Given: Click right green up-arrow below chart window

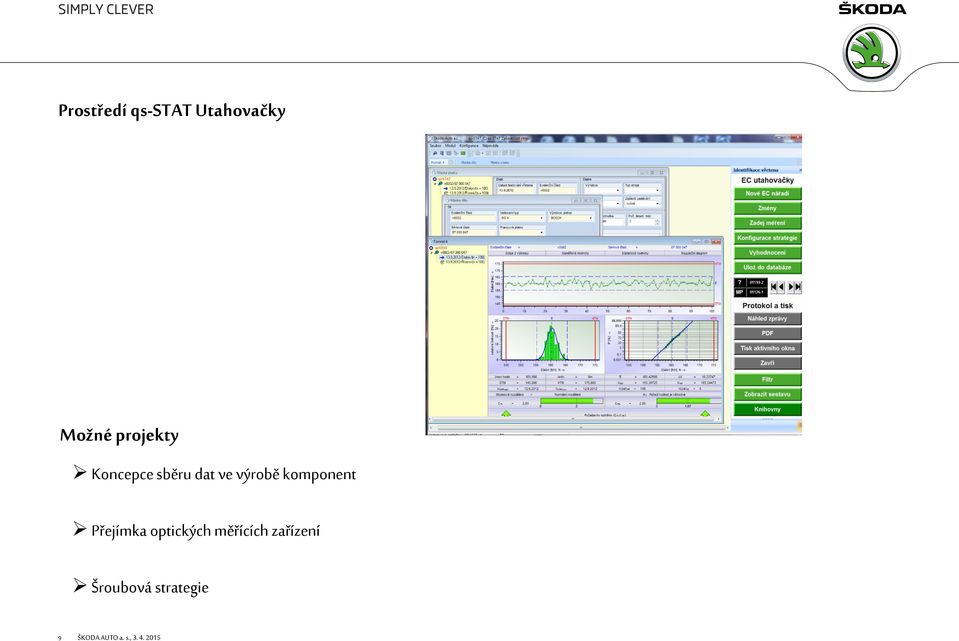Looking at the screenshot, I should coord(705,414).
